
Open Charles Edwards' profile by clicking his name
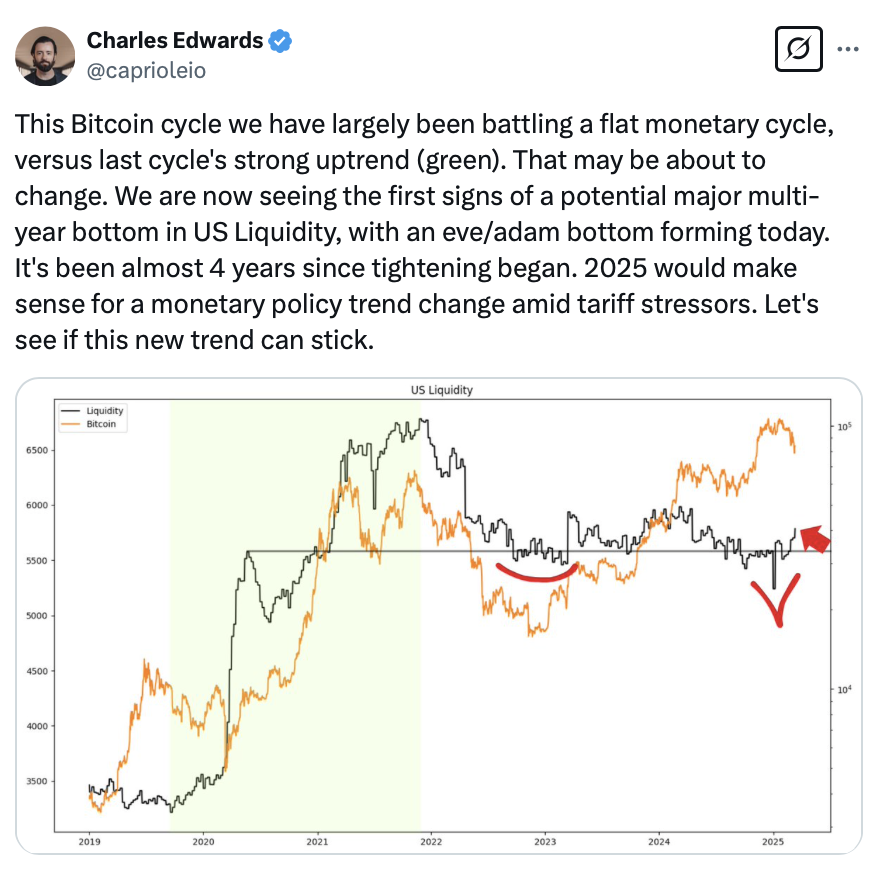pos(175,41)
